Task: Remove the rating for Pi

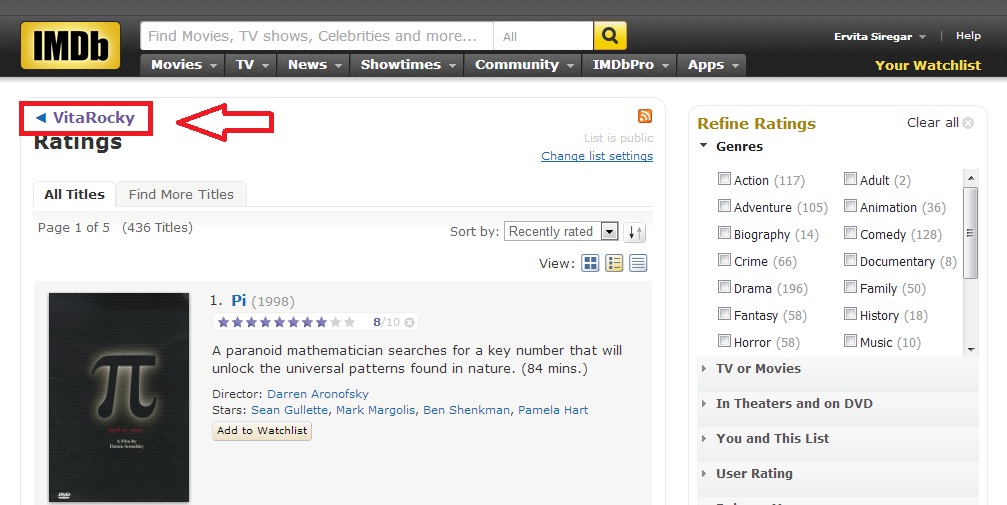Action: pos(410,322)
